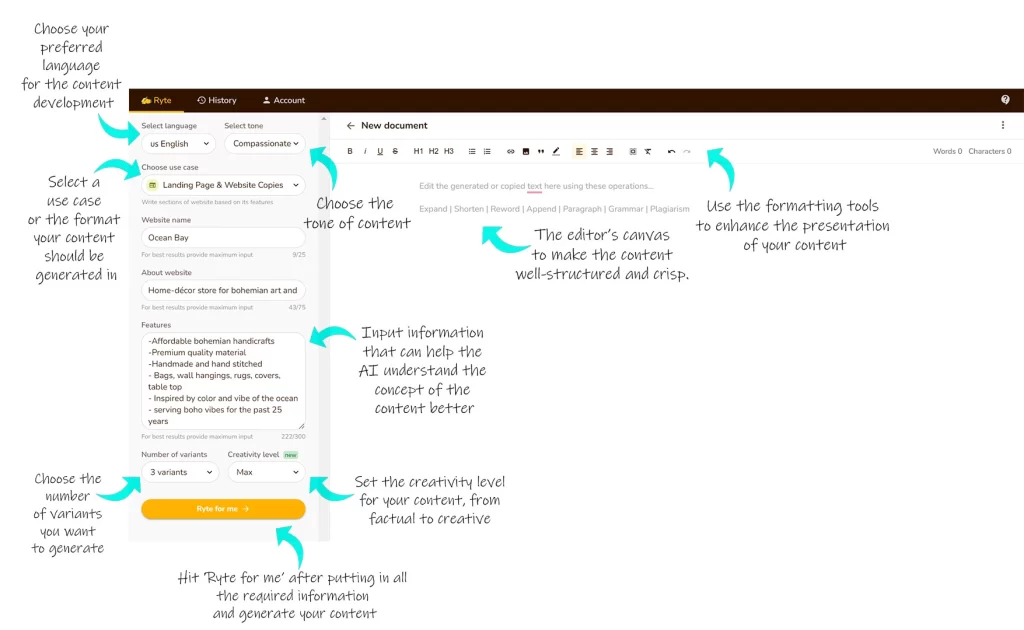Add a block quote
1024x630 pixels.
click(541, 151)
